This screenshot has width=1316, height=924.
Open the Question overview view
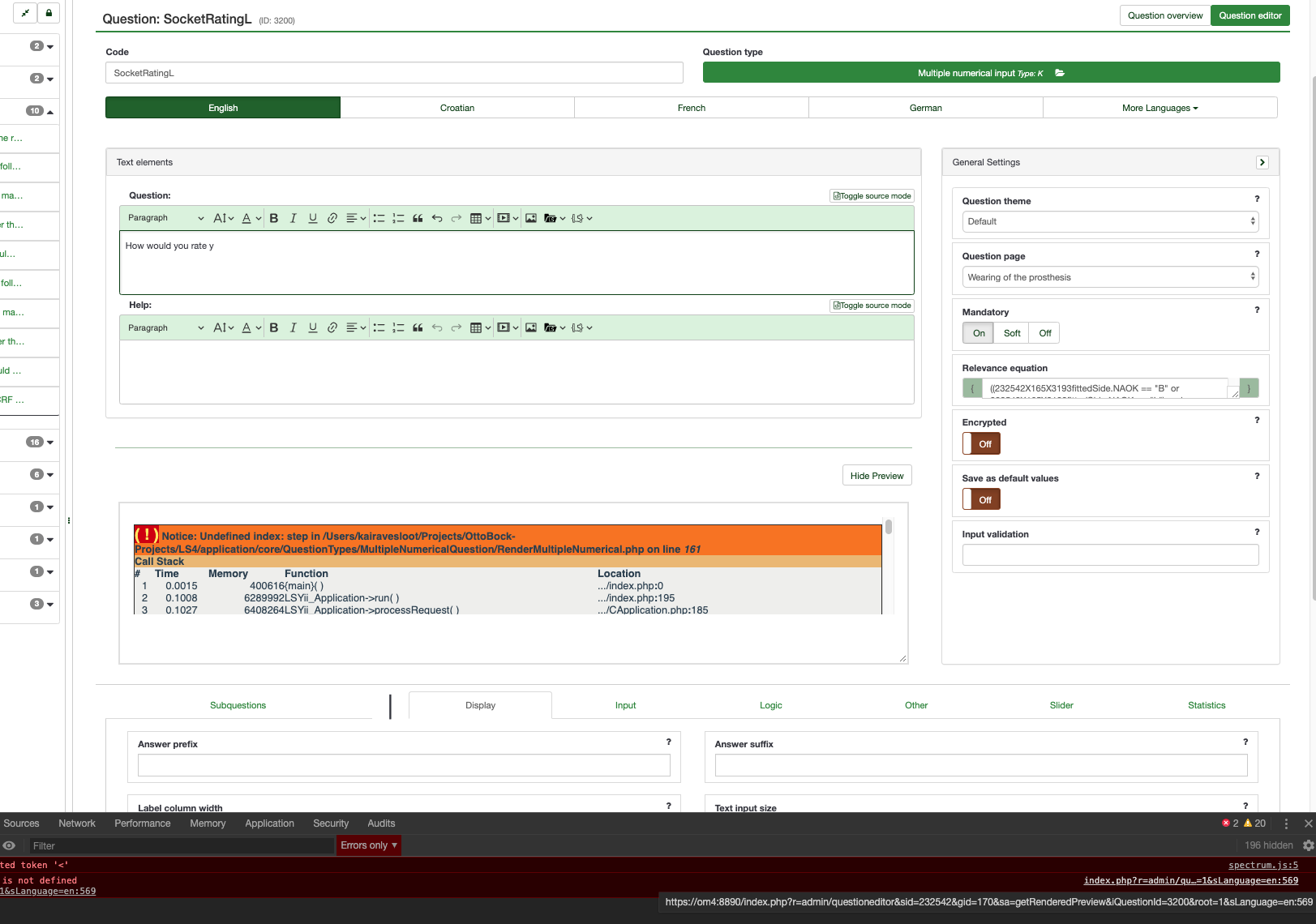1164,15
